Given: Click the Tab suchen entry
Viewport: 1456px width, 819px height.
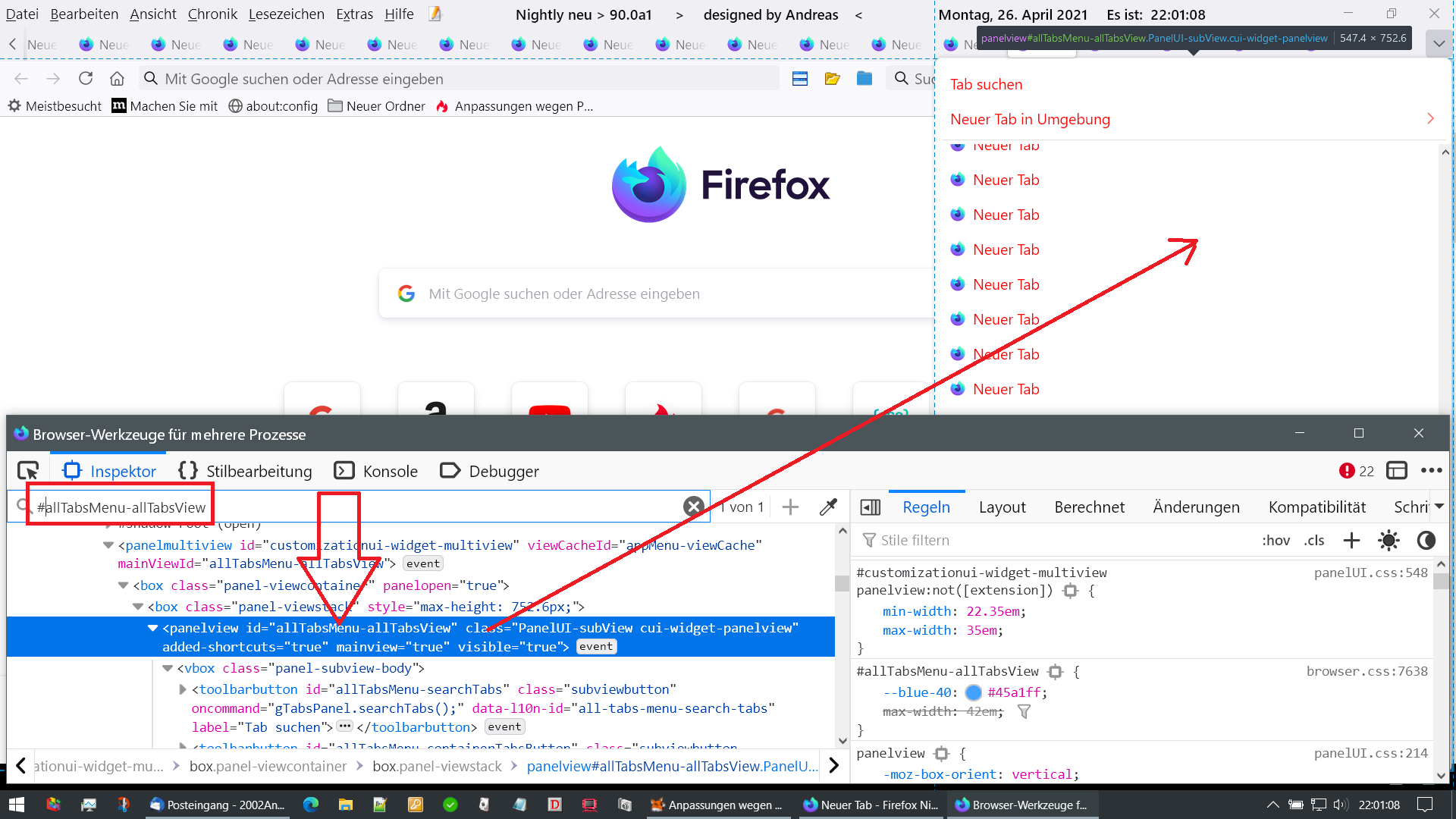Looking at the screenshot, I should point(986,84).
